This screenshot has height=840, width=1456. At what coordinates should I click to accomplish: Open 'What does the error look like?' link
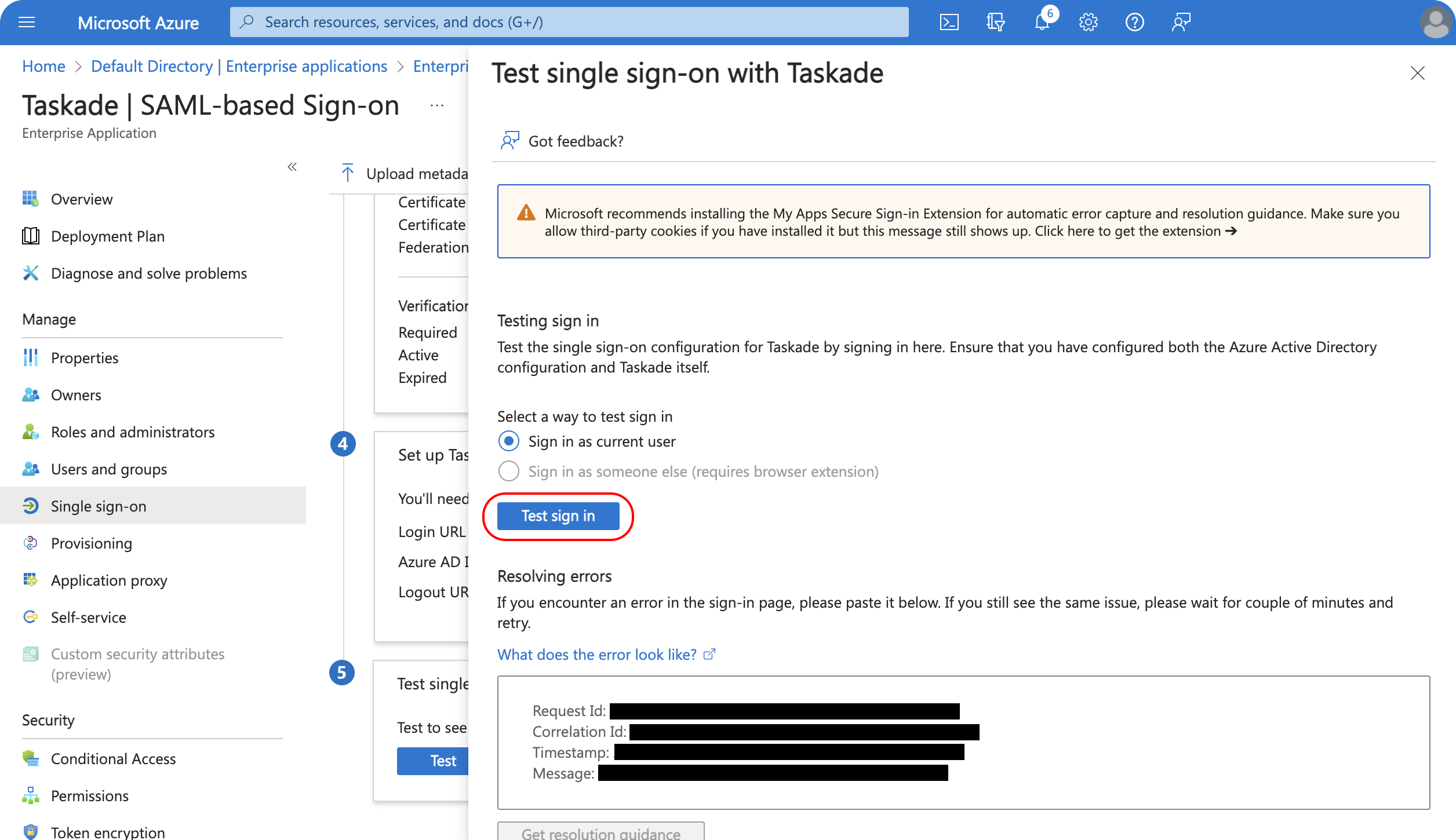tap(597, 654)
